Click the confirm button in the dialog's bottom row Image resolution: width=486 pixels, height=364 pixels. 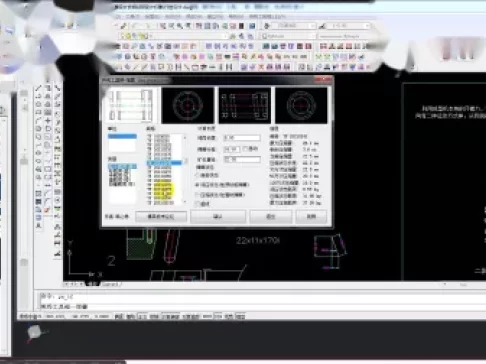(x=218, y=217)
